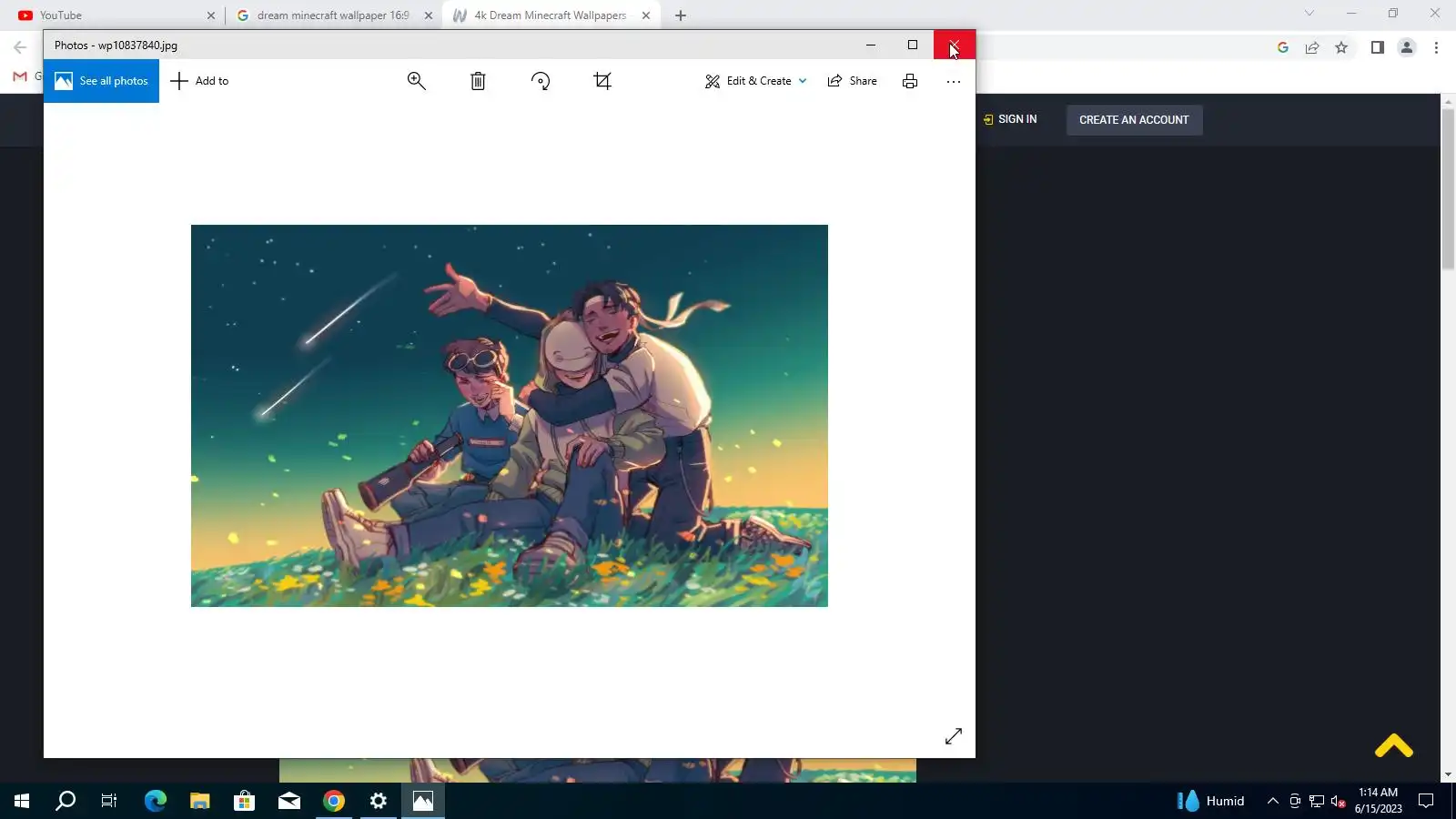The width and height of the screenshot is (1456, 819).
Task: Open the Add to menu in Photos
Action: point(199,81)
